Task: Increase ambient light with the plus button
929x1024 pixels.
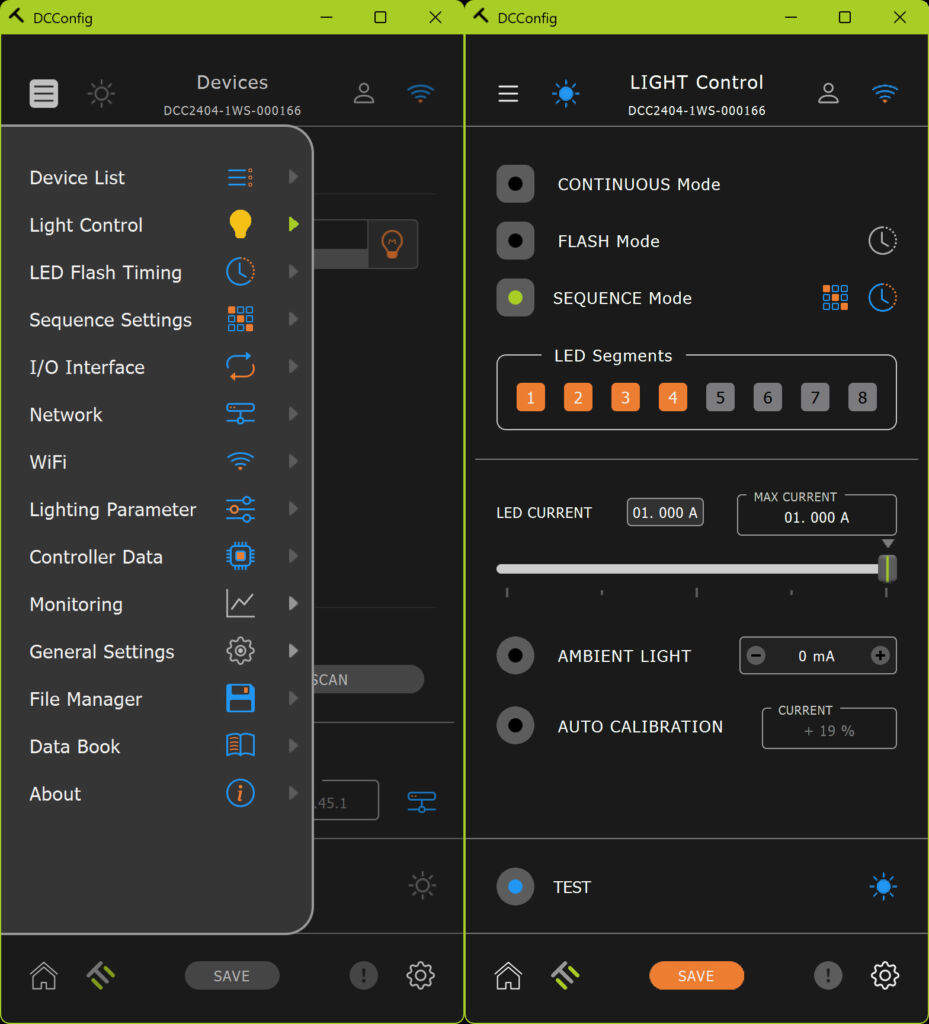Action: 880,656
